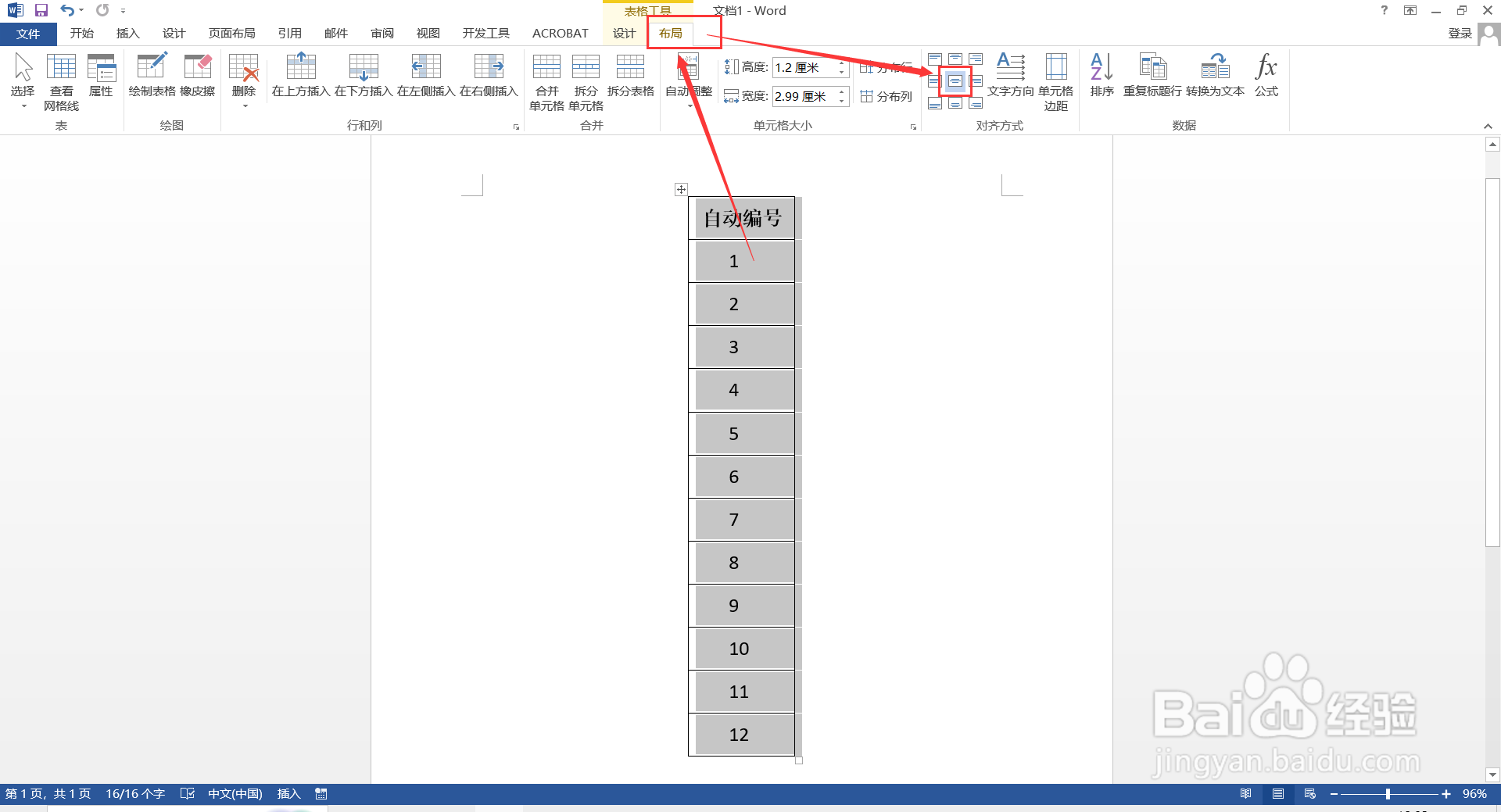Click Split Cells (拆分单元格)
The width and height of the screenshot is (1501, 812).
[x=586, y=82]
